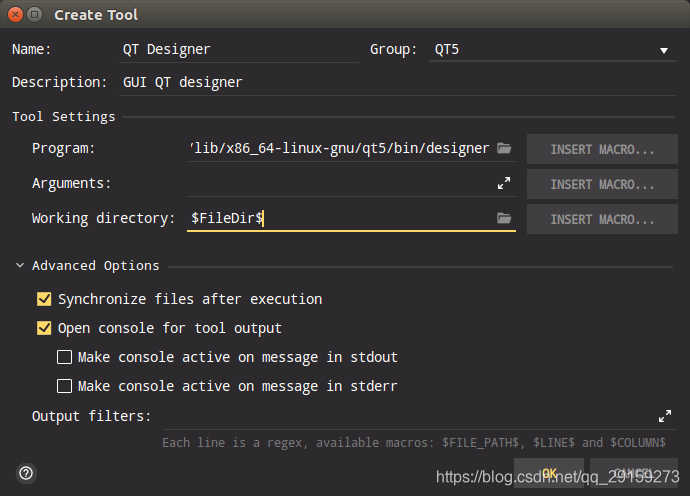690x496 pixels.
Task: Enable Make console active on stdout message
Action: coord(64,357)
